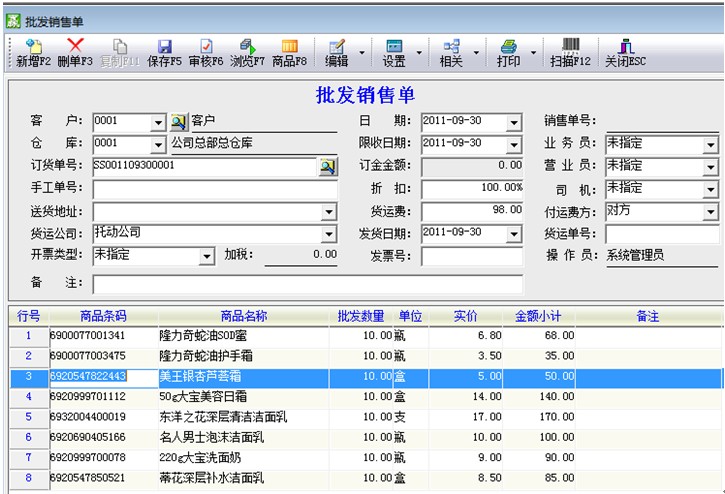
Task: Click the 审核F6 audit icon
Action: click(x=206, y=52)
